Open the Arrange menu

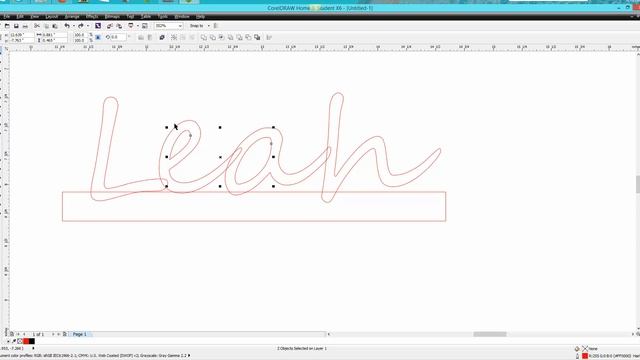click(72, 17)
